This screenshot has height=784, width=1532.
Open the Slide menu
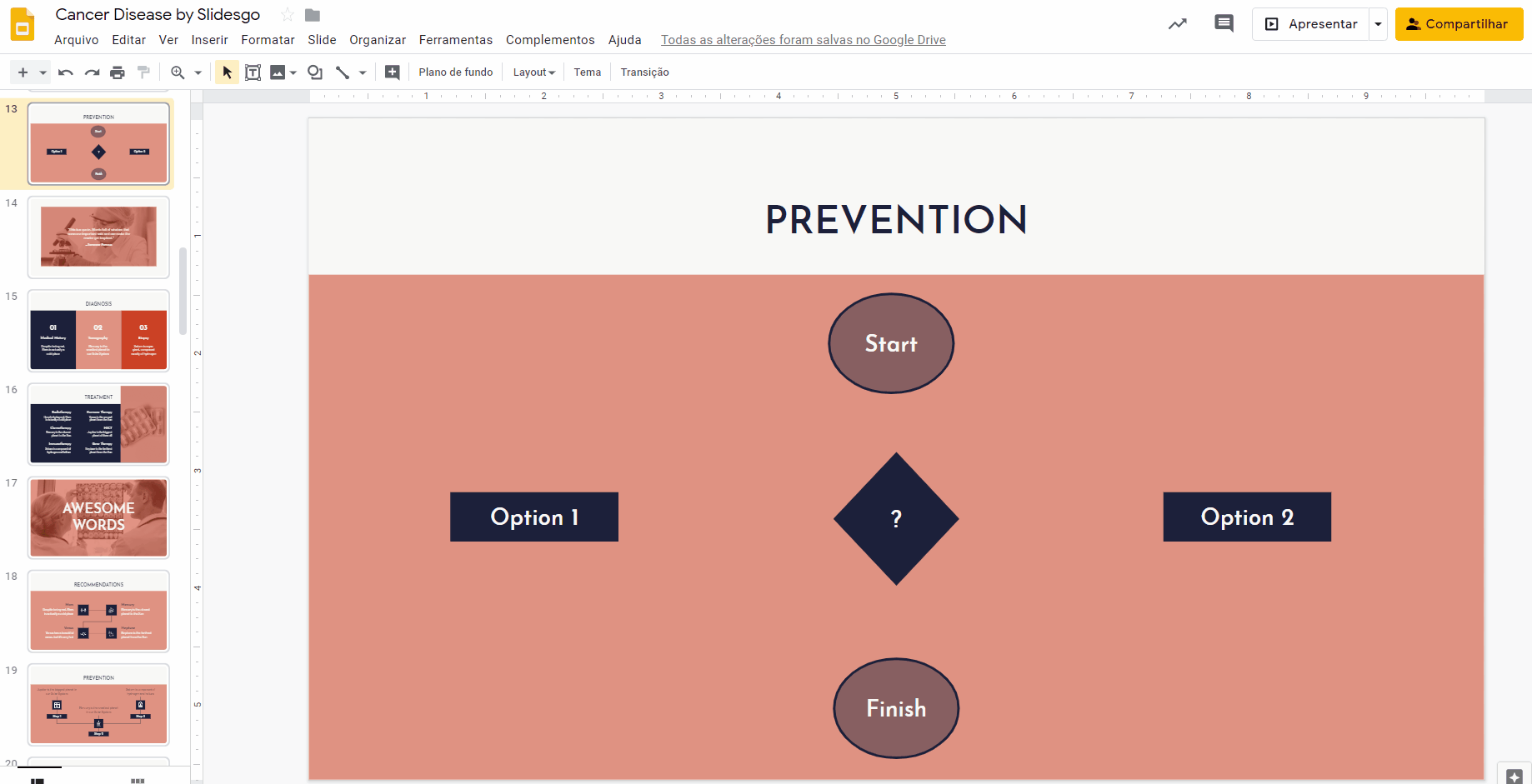(x=322, y=40)
